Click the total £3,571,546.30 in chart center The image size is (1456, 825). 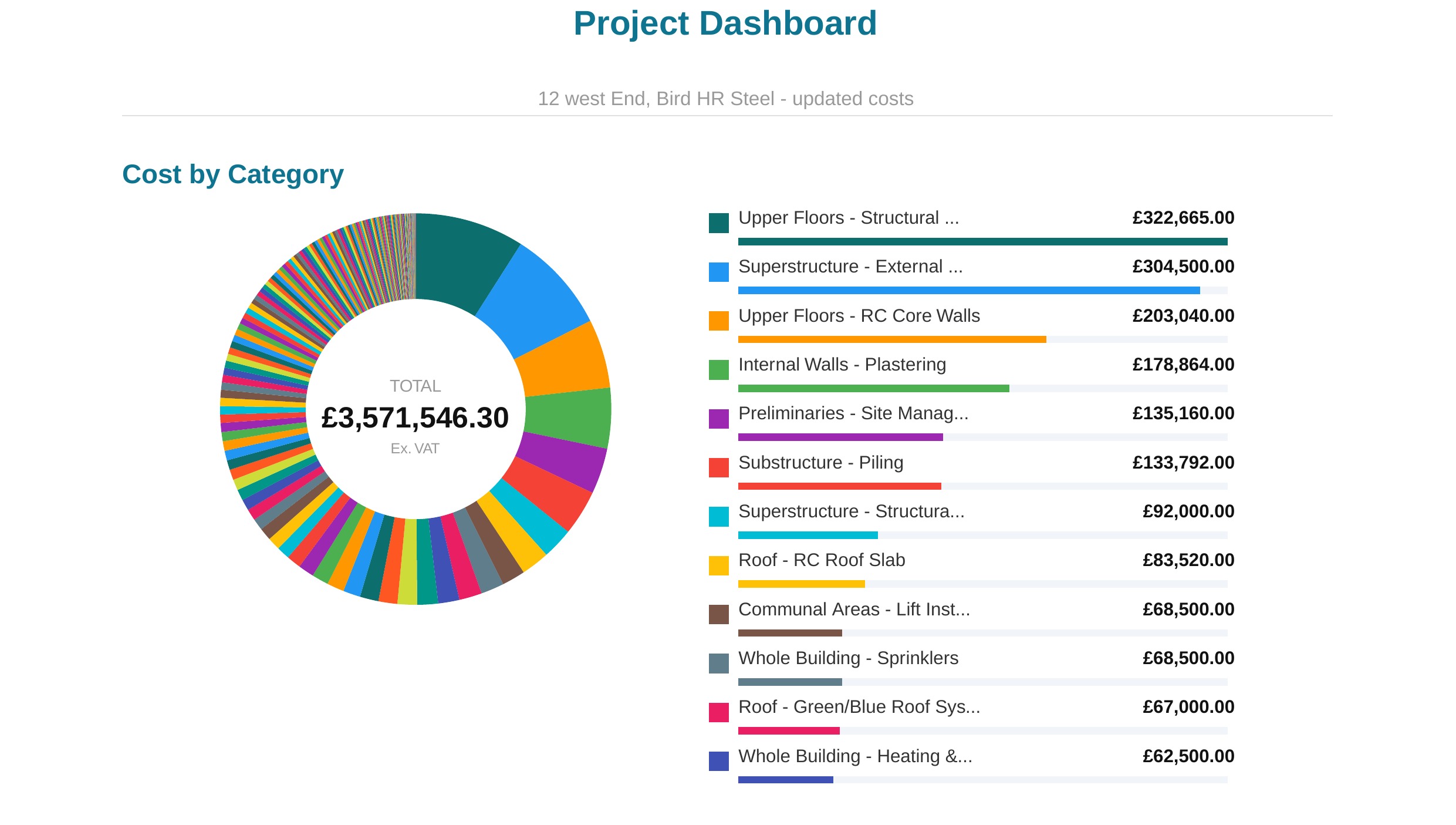click(415, 418)
